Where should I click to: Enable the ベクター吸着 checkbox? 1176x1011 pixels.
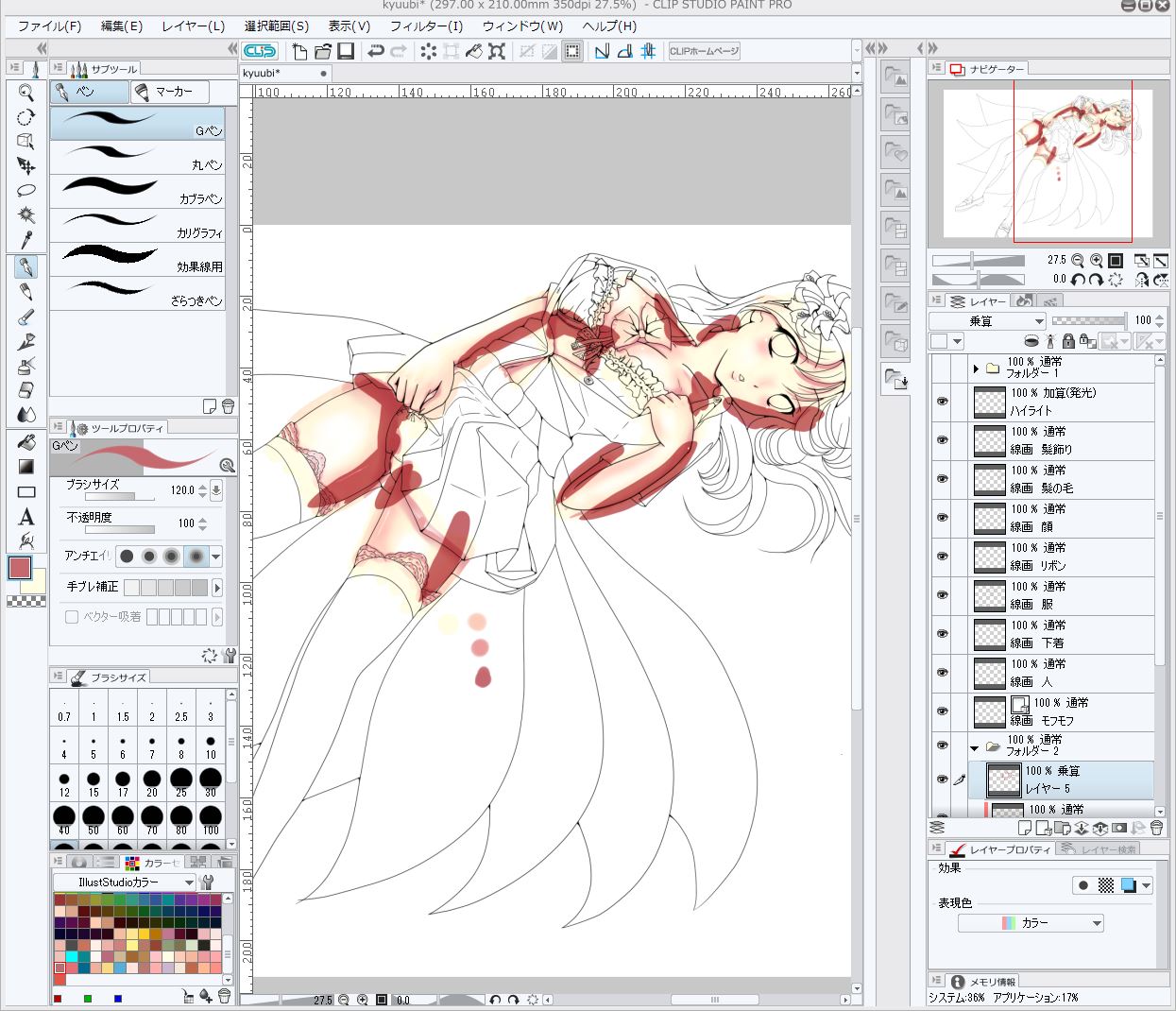click(x=72, y=617)
